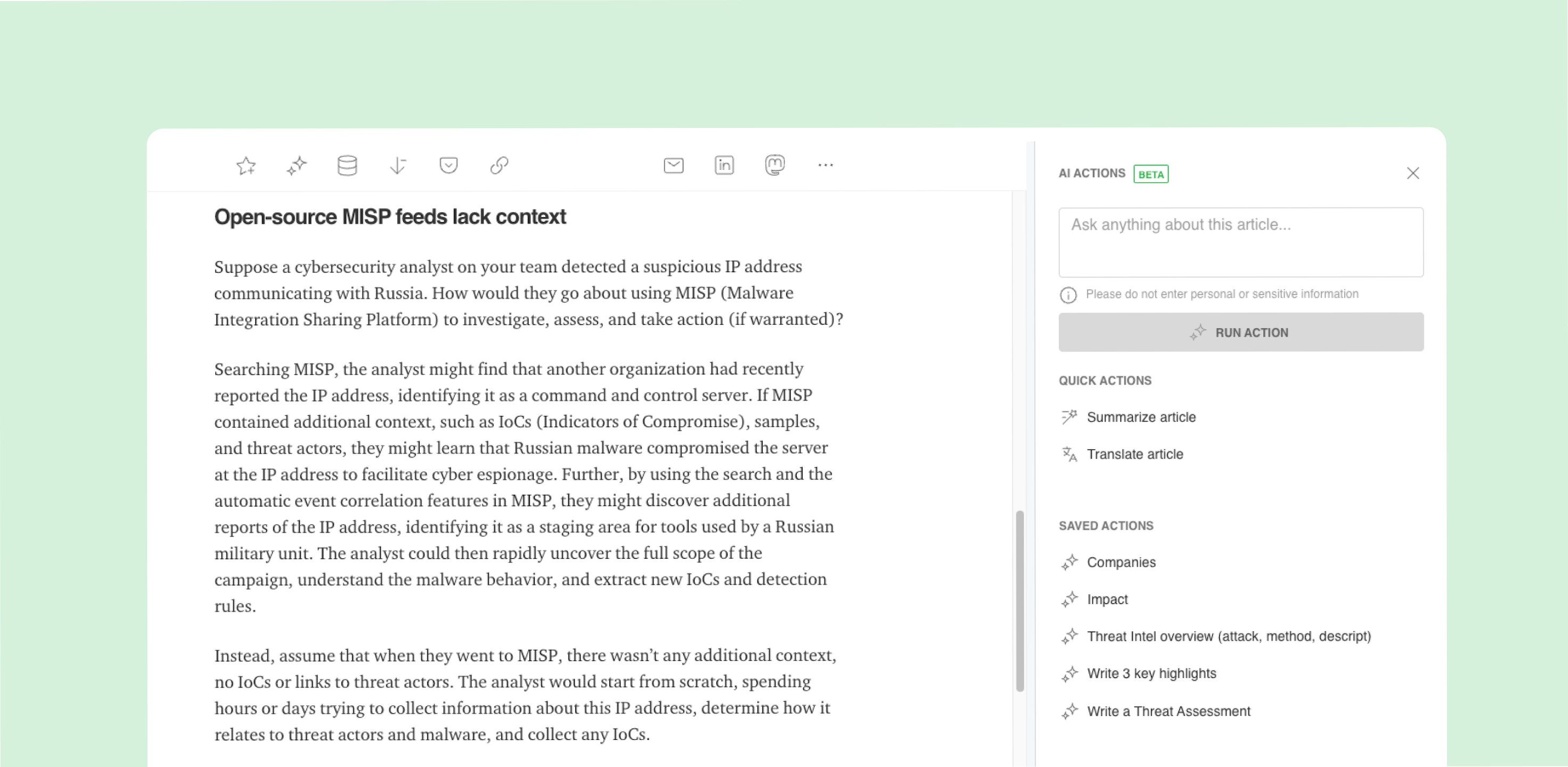Close the AI Actions panel
Screen dimensions: 1568x767
point(1413,174)
